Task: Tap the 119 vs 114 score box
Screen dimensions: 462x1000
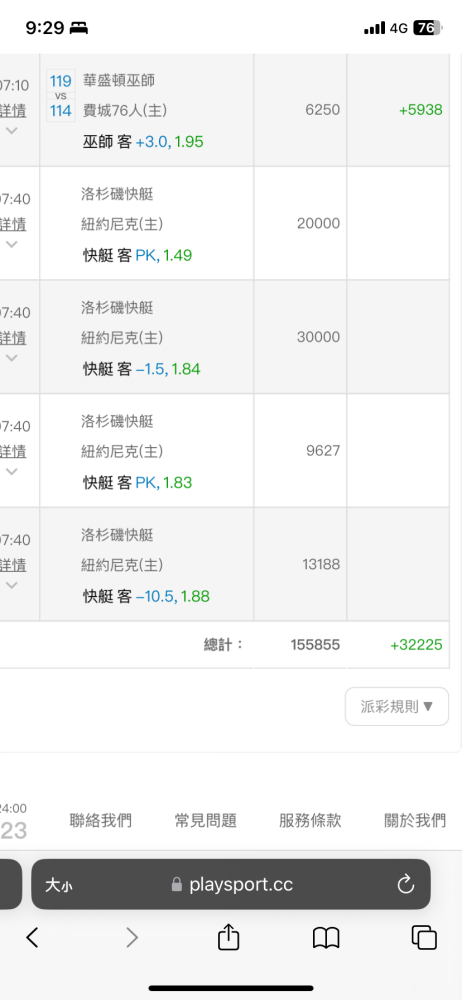Action: [61, 96]
